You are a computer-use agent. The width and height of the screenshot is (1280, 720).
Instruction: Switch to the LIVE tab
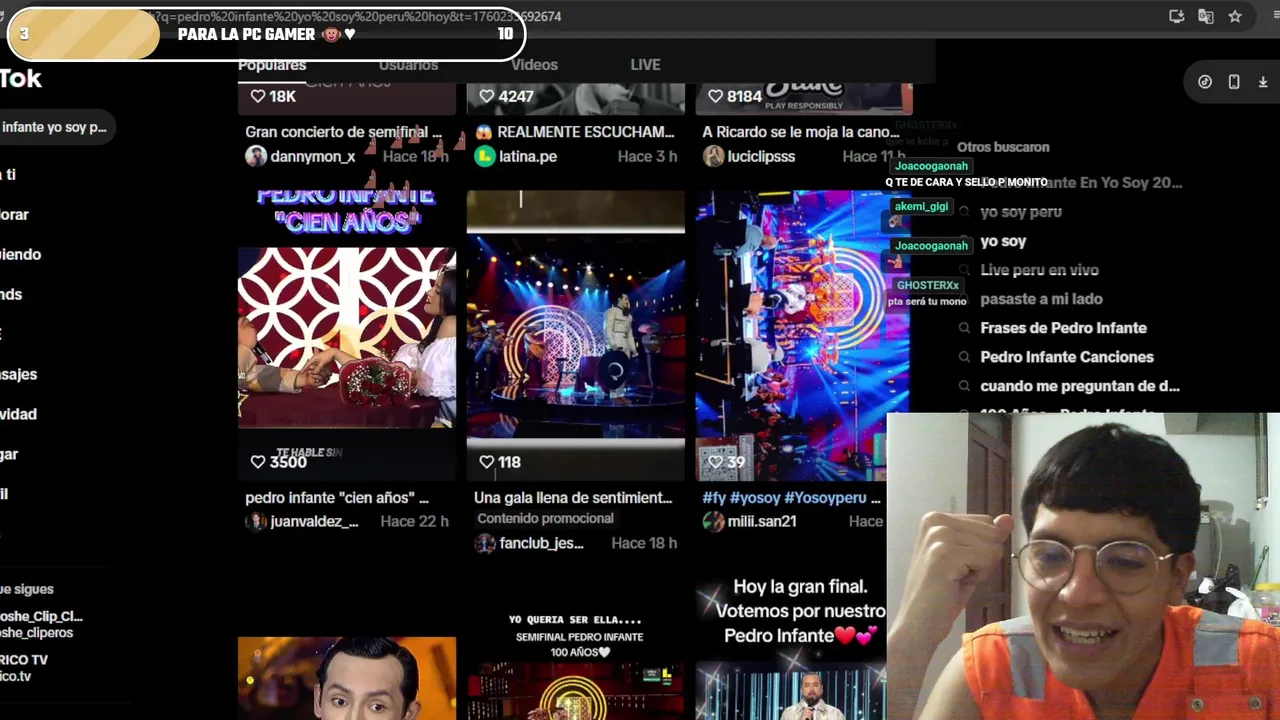pyautogui.click(x=645, y=65)
